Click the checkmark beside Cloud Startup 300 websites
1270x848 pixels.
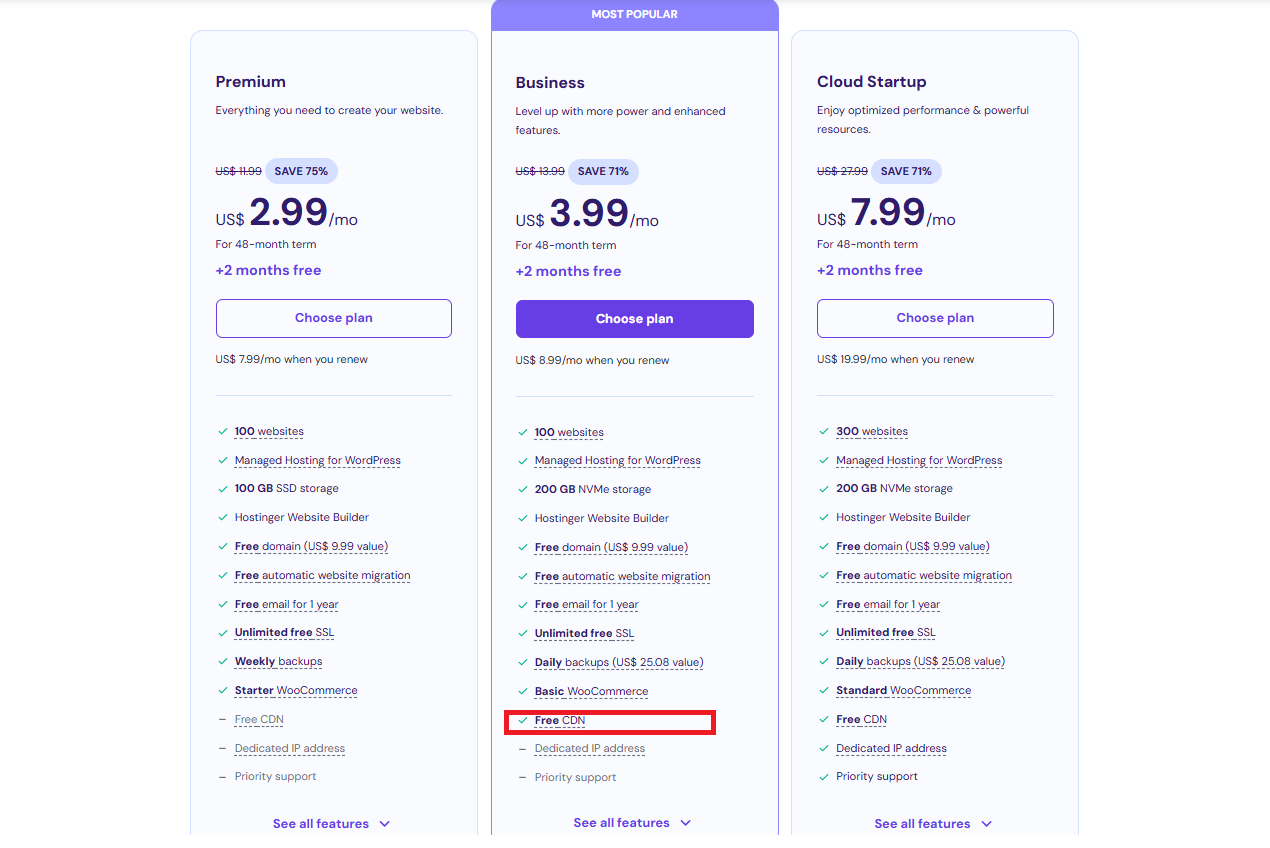coord(823,432)
